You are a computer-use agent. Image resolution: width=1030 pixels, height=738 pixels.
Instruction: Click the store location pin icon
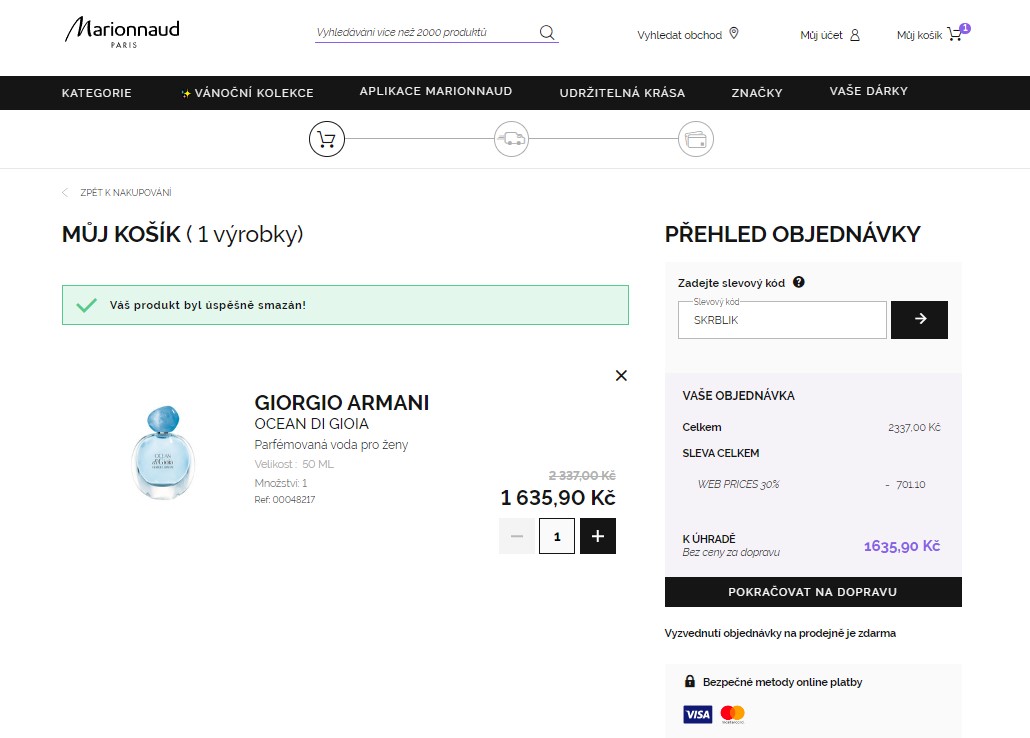coord(734,34)
